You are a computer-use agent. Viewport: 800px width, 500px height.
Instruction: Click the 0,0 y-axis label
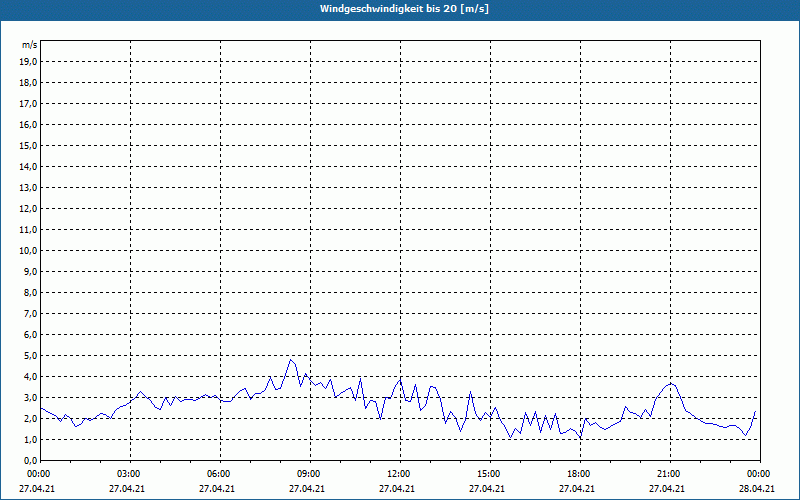(31, 460)
